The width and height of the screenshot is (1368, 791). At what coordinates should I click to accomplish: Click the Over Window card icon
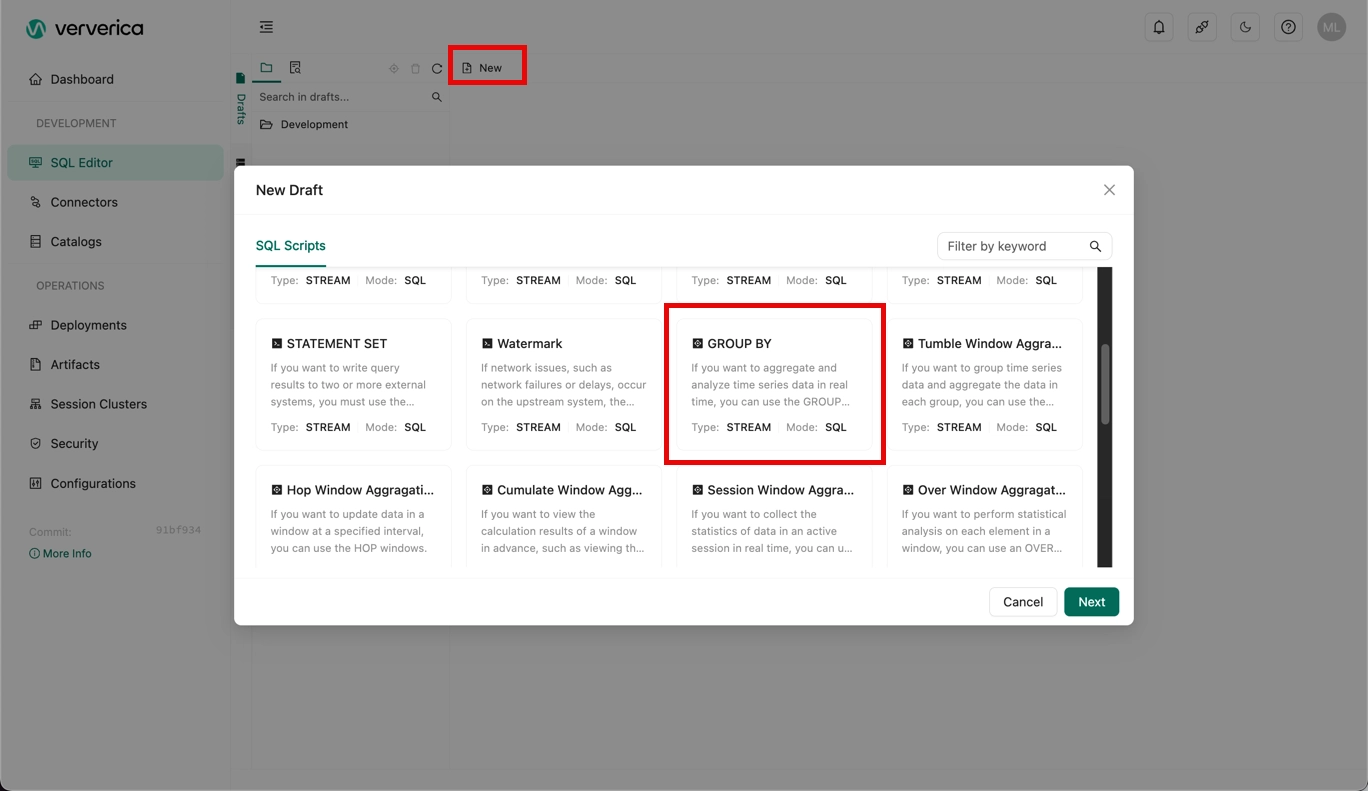click(x=908, y=490)
